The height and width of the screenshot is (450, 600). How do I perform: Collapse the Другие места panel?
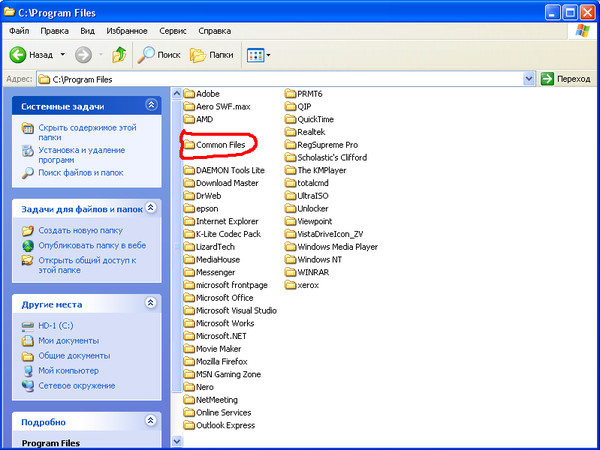point(151,303)
